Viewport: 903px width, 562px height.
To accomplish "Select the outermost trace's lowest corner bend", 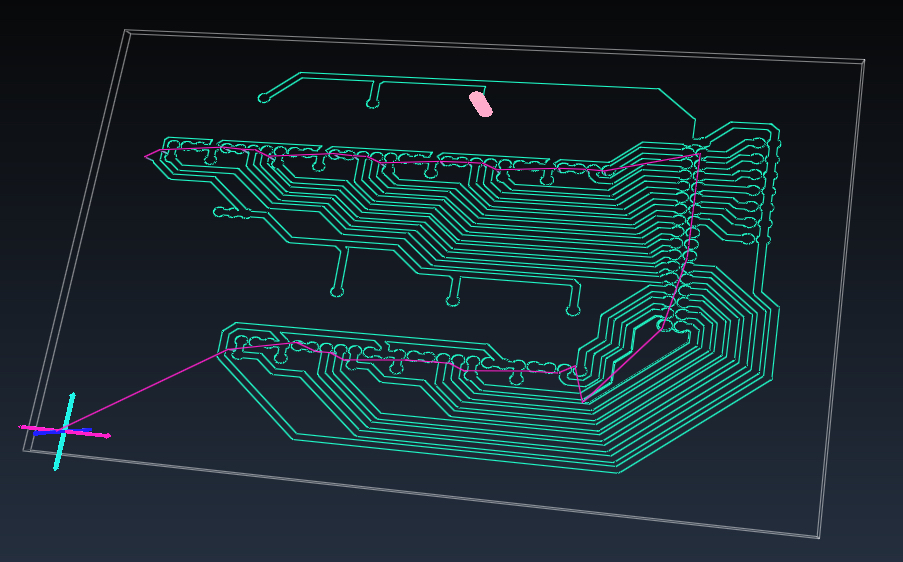I will [x=618, y=473].
